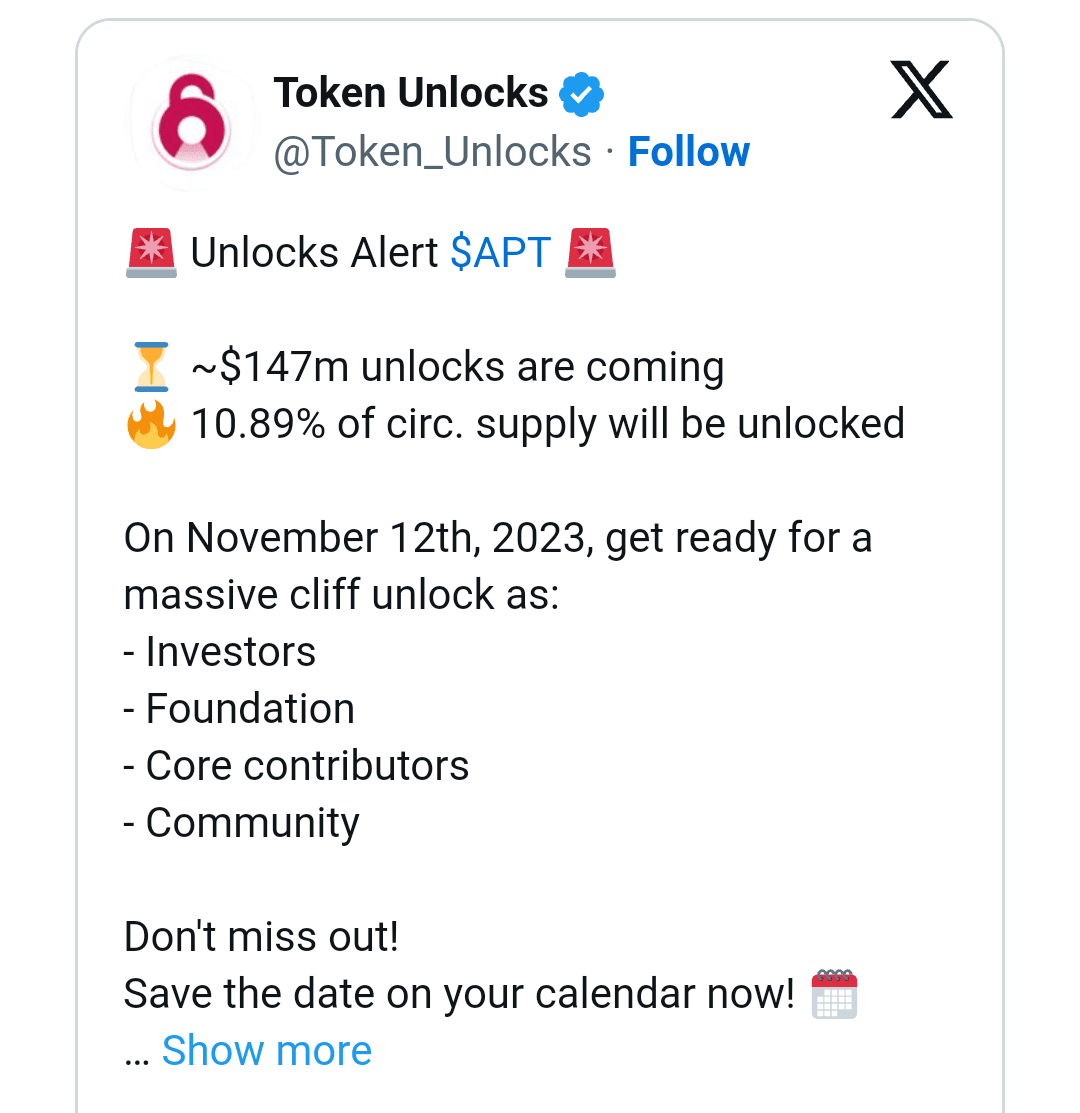Click the X logo icon
This screenshot has height=1113, width=1080.
click(920, 89)
